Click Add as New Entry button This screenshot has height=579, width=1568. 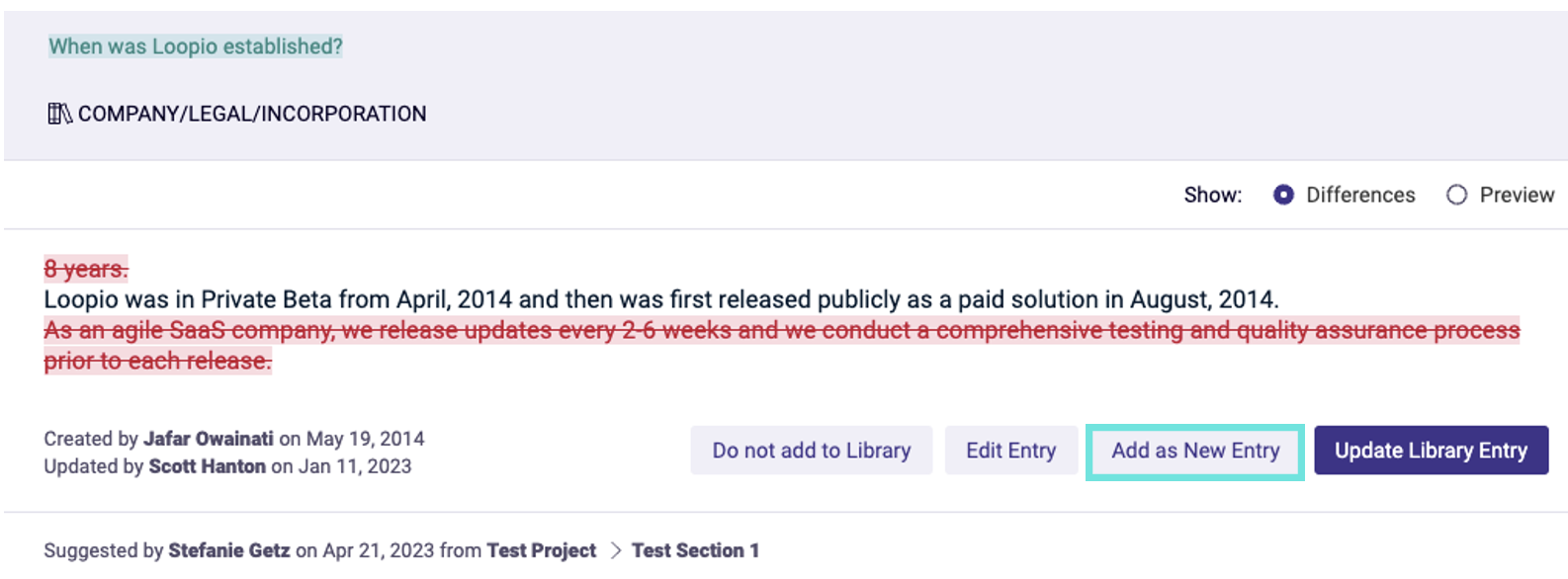1195,451
